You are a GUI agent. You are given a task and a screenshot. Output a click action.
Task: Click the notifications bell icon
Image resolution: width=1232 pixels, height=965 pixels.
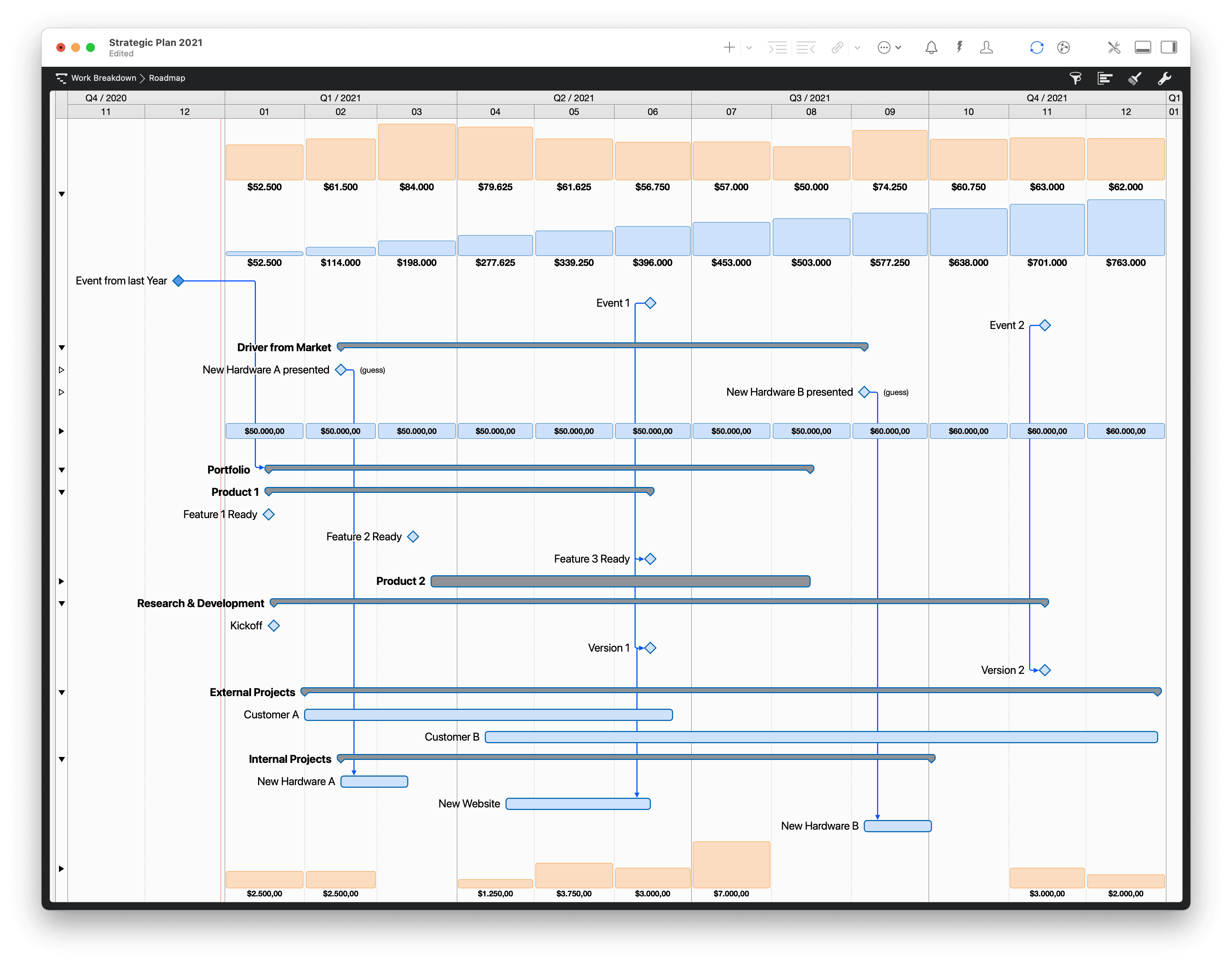pyautogui.click(x=932, y=47)
